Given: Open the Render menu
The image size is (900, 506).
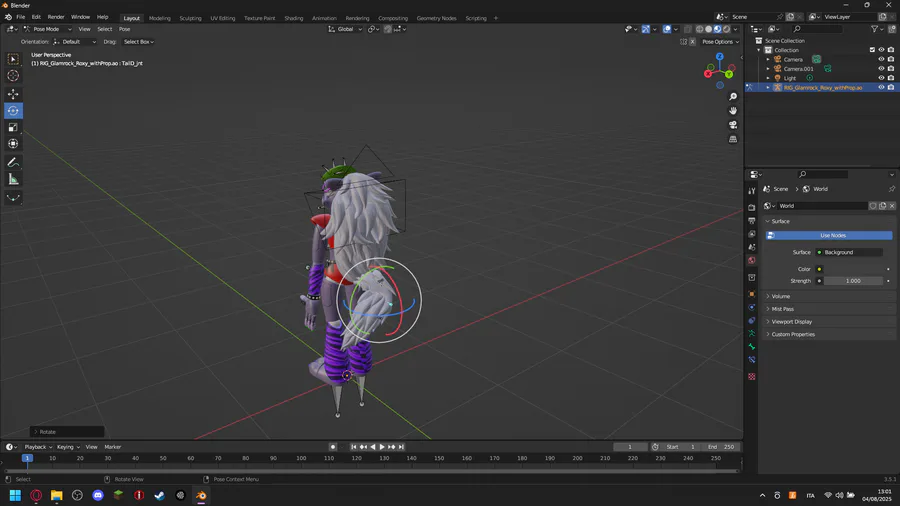Looking at the screenshot, I should coord(56,17).
